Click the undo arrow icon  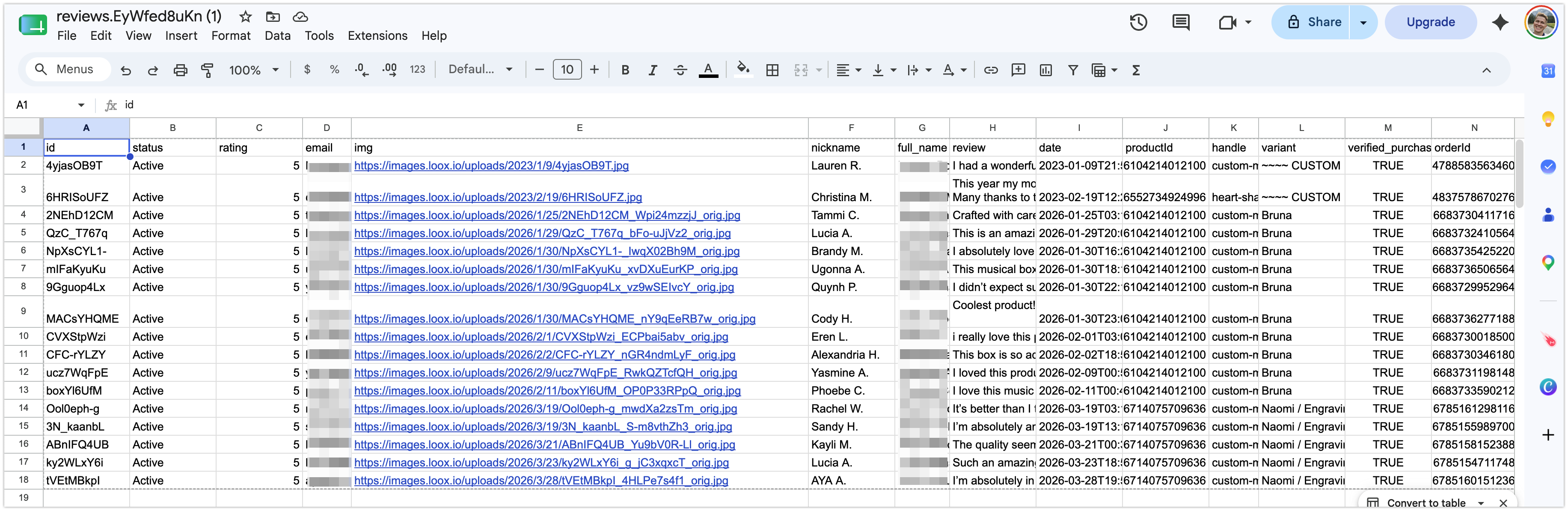click(x=126, y=70)
